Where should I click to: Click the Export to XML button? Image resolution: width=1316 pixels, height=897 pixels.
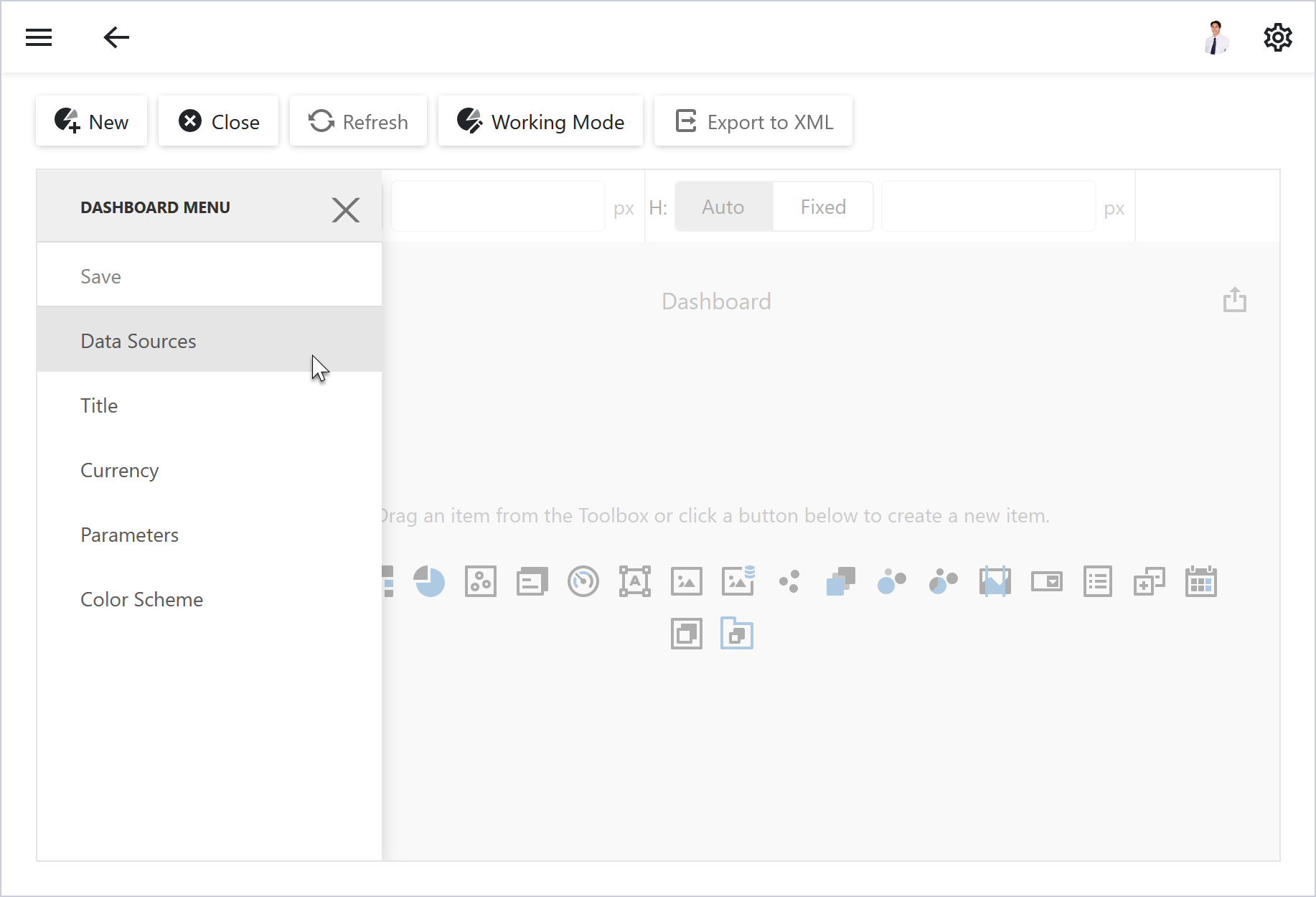pyautogui.click(x=753, y=121)
